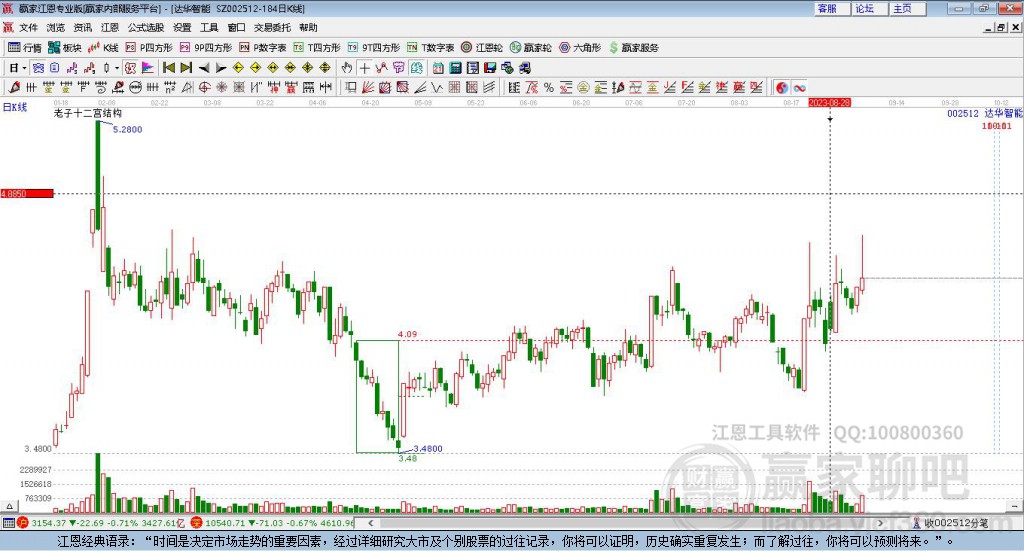The width and height of the screenshot is (1024, 551).
Task: Click the red-blue yin-yang icon
Action: click(782, 87)
